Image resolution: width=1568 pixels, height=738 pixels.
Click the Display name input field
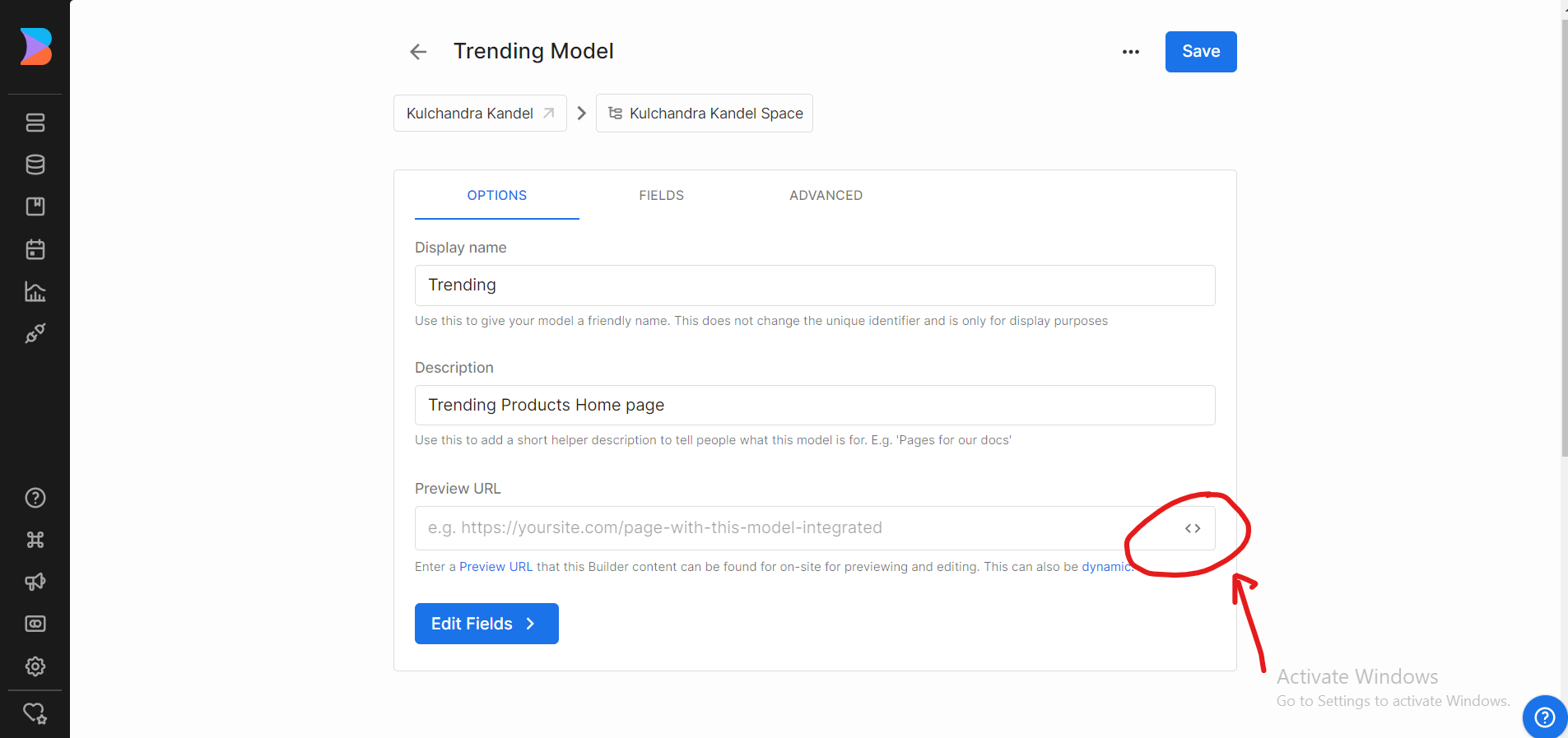(814, 285)
